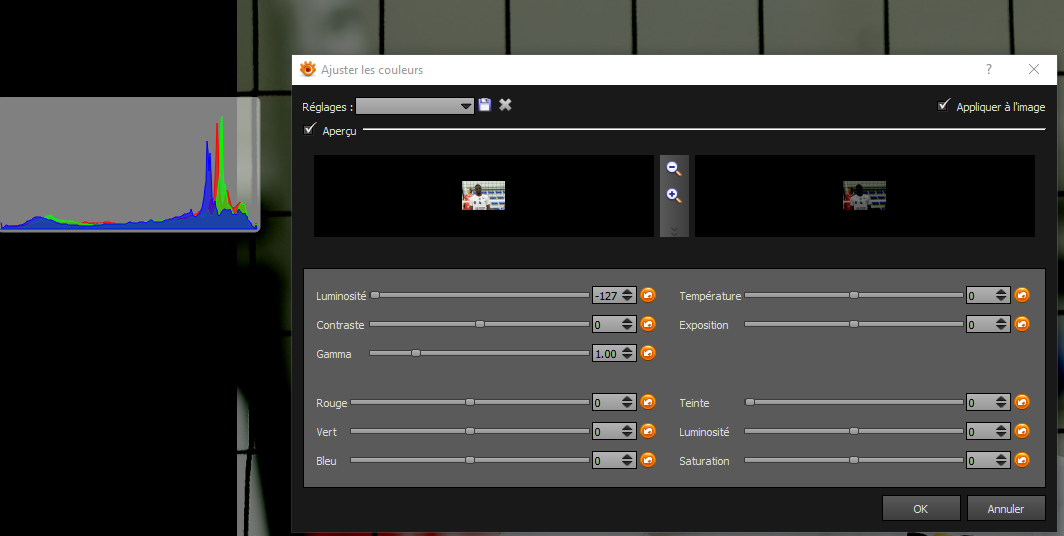
Task: Click the Gamma slider handle
Action: 416,353
